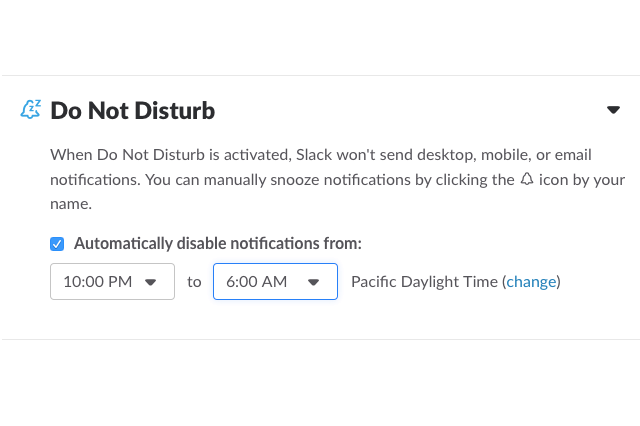Click the snoozing bell Do Not Disturb icon
Viewport: 640px width, 426px height.
31,109
